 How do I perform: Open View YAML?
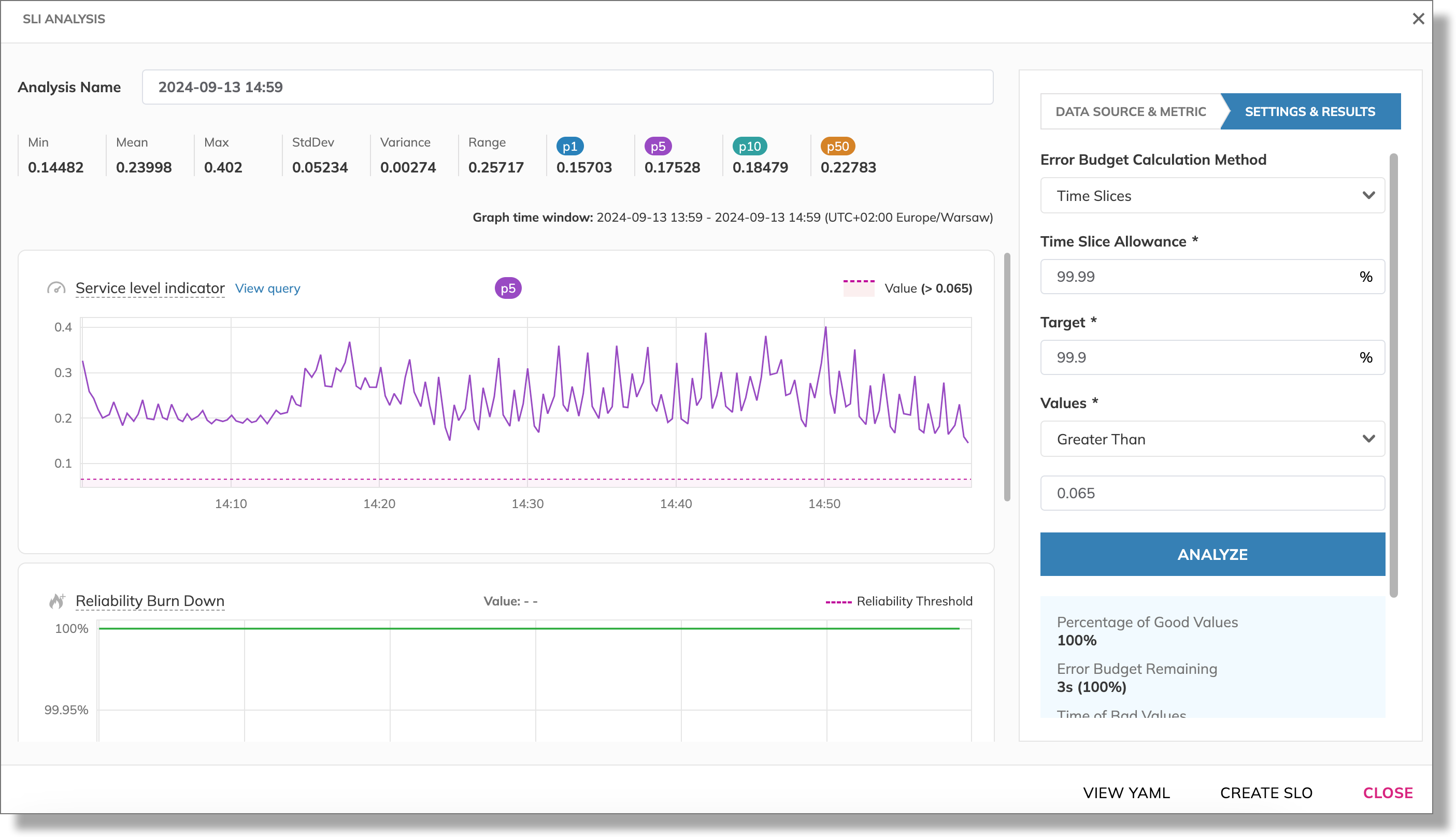(x=1126, y=793)
